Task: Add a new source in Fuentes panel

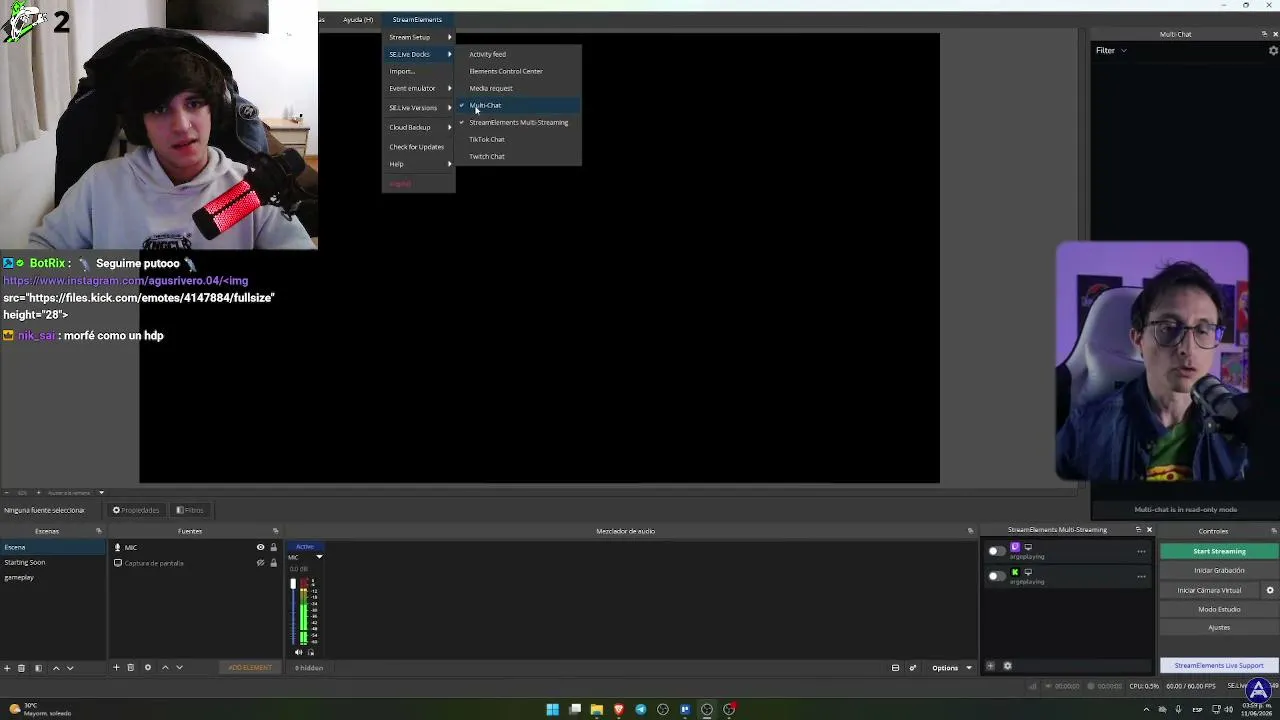Action: pyautogui.click(x=116, y=668)
